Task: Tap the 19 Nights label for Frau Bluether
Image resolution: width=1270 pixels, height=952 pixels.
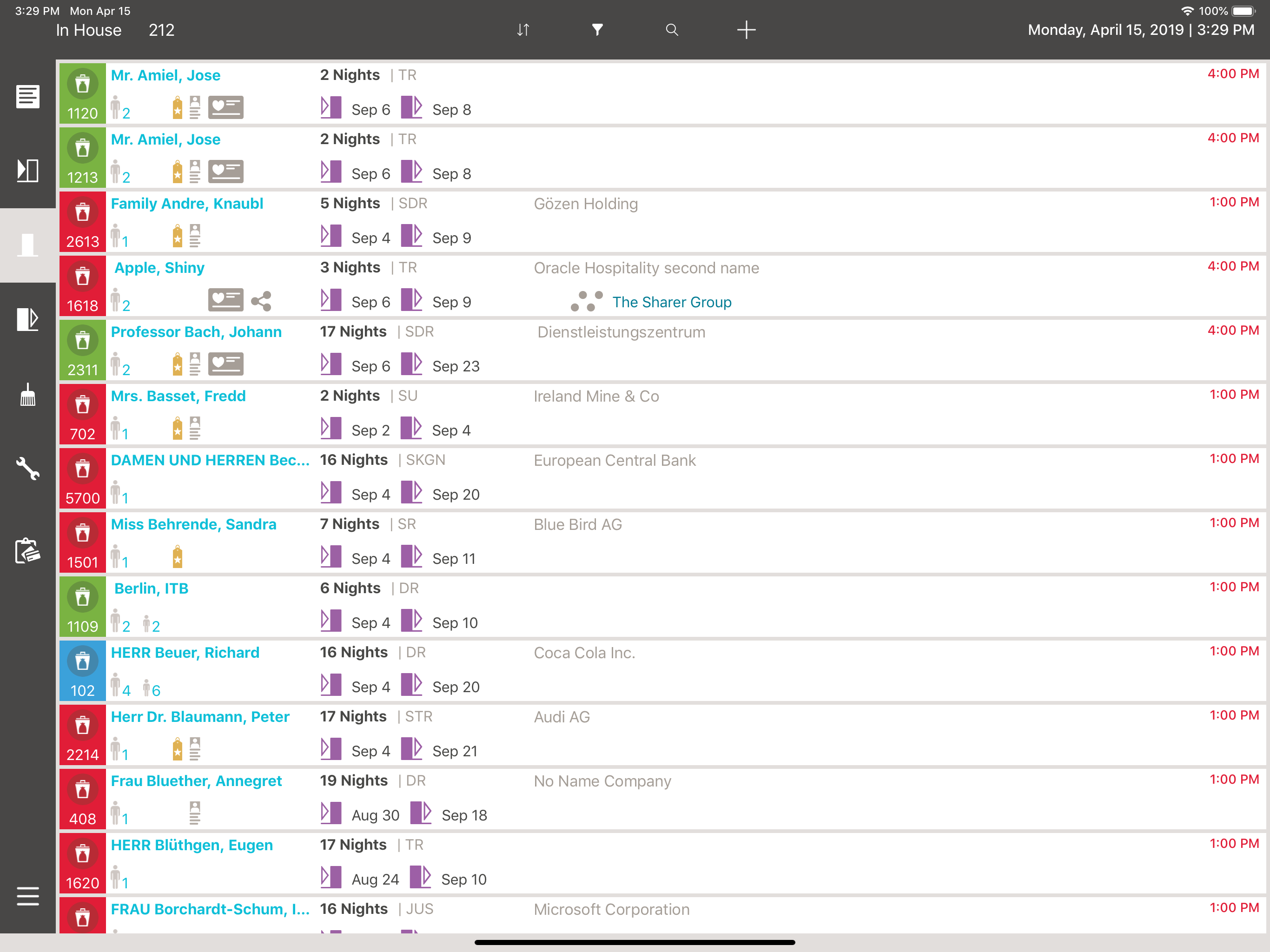Action: click(354, 781)
